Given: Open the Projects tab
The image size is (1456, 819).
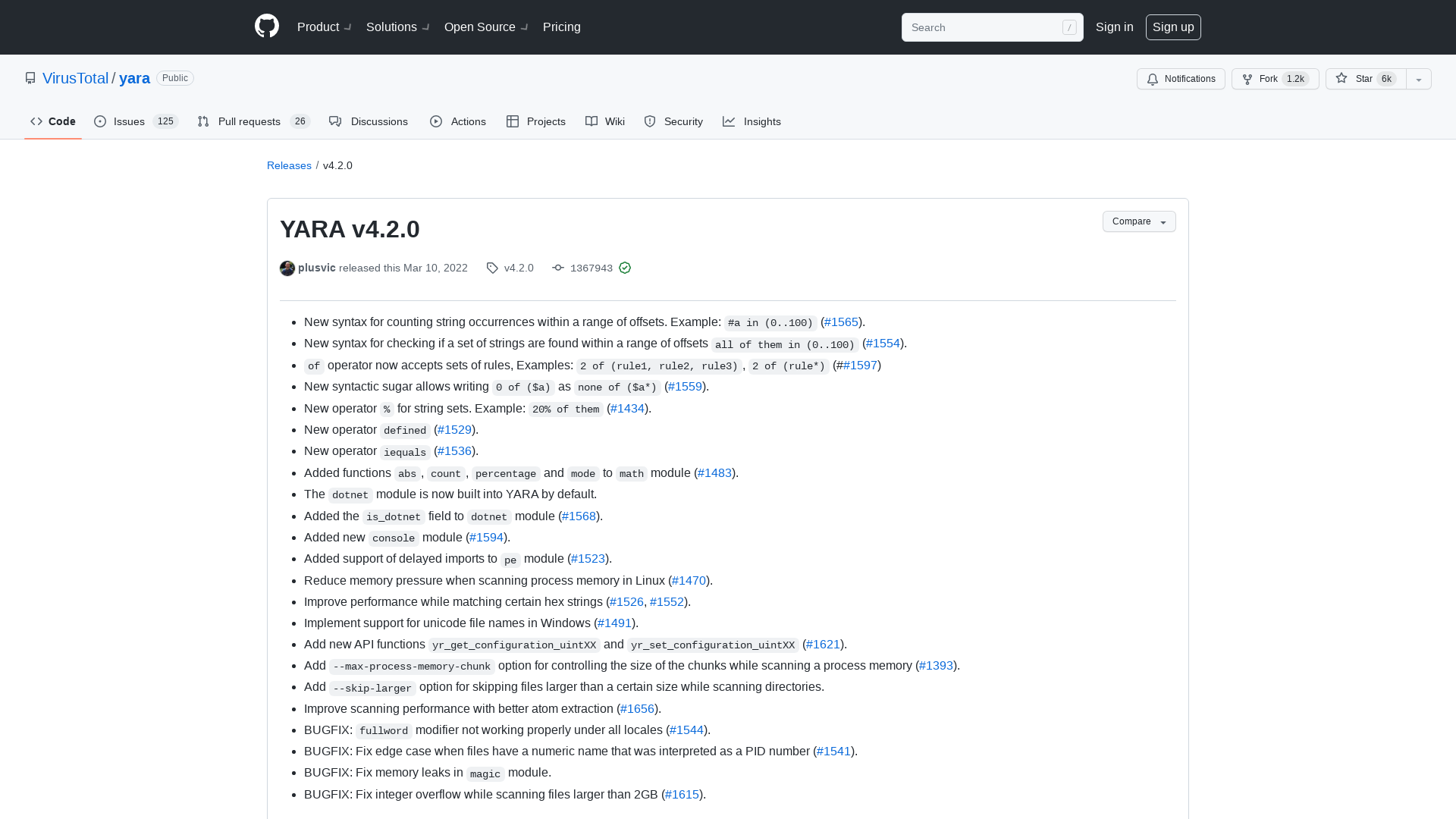Looking at the screenshot, I should coord(536,121).
